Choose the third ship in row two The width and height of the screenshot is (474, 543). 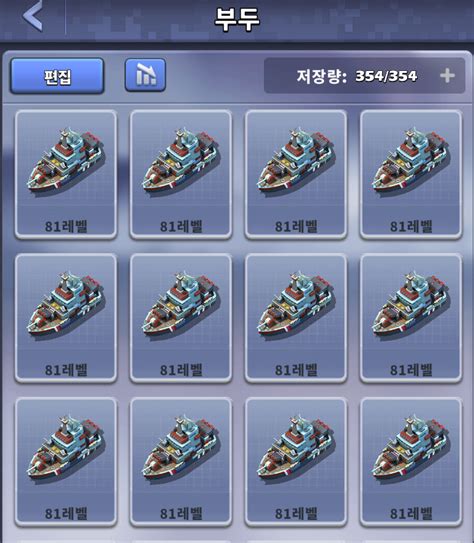(x=296, y=318)
